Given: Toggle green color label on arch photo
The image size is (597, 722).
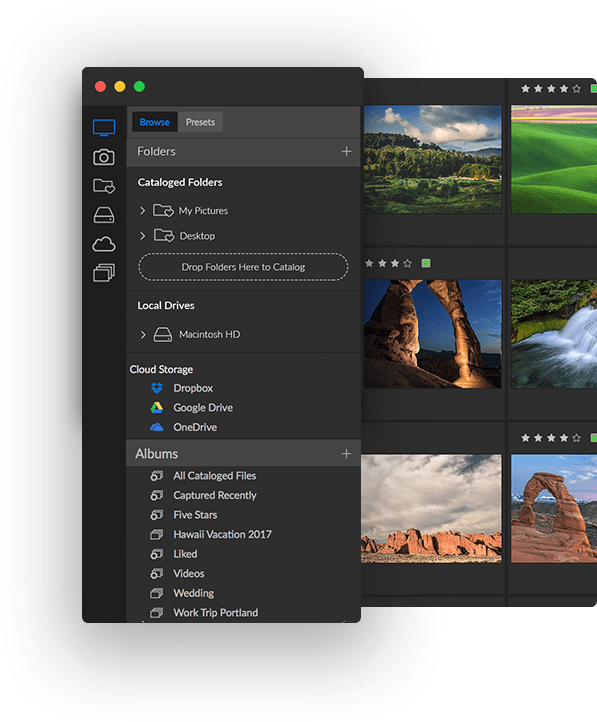Looking at the screenshot, I should (426, 263).
